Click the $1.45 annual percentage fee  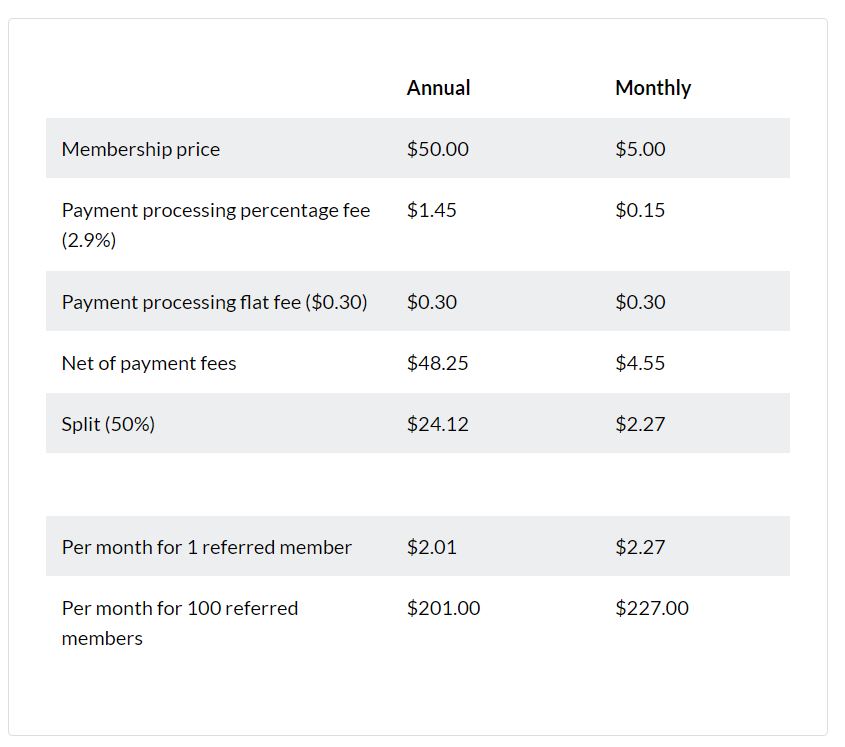pos(431,210)
